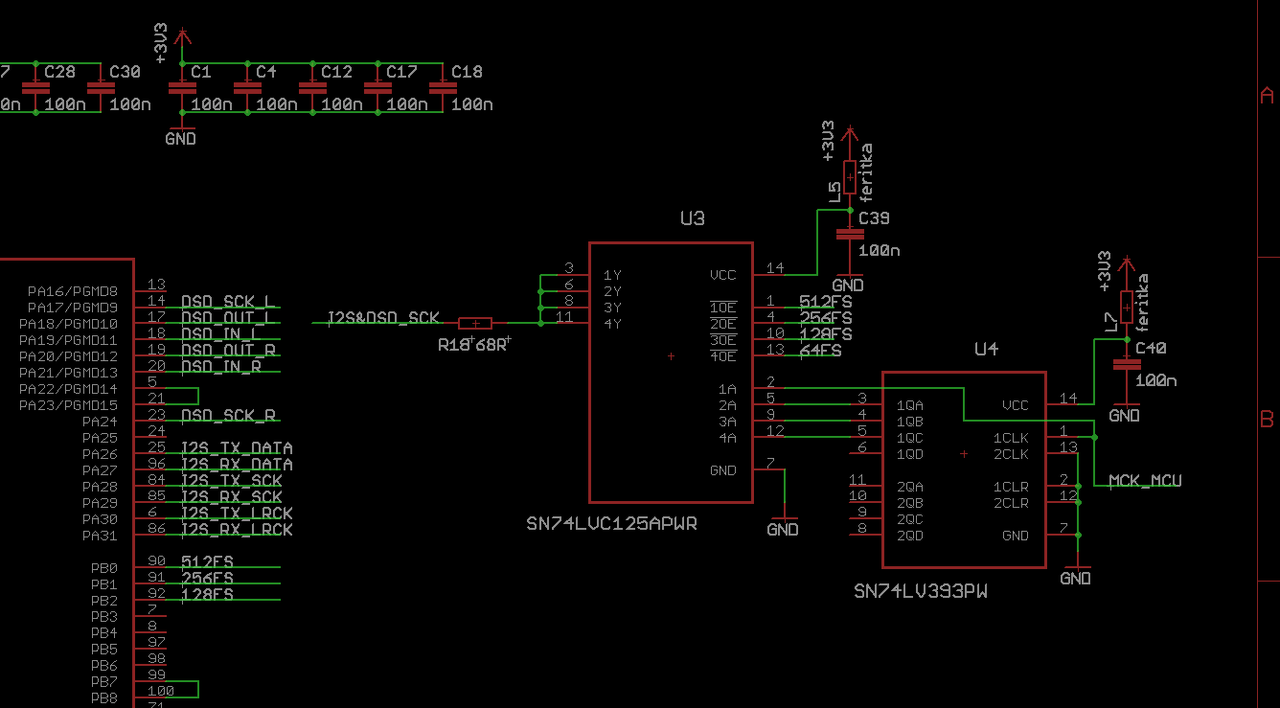Select the +3V3 supply arrow above L5
The height and width of the screenshot is (708, 1280).
[x=849, y=135]
